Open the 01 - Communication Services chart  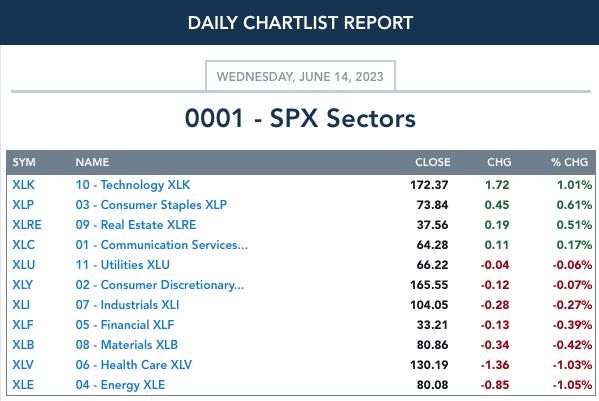point(162,244)
